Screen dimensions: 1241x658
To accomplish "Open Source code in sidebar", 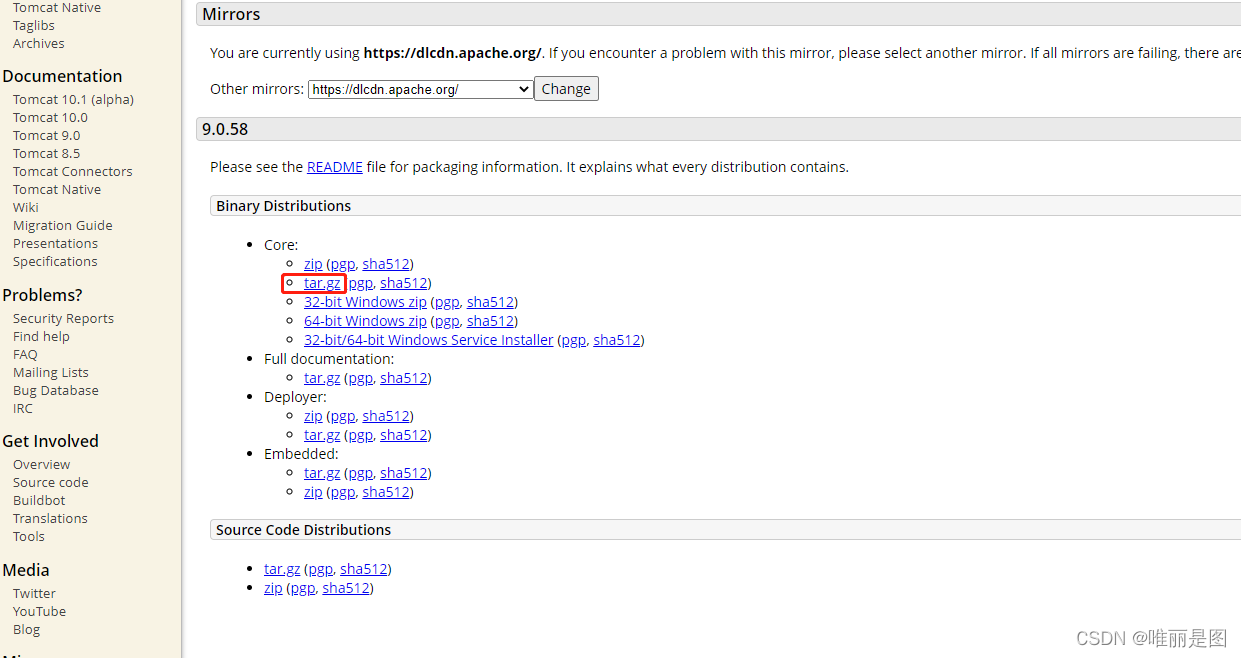I will click(51, 483).
